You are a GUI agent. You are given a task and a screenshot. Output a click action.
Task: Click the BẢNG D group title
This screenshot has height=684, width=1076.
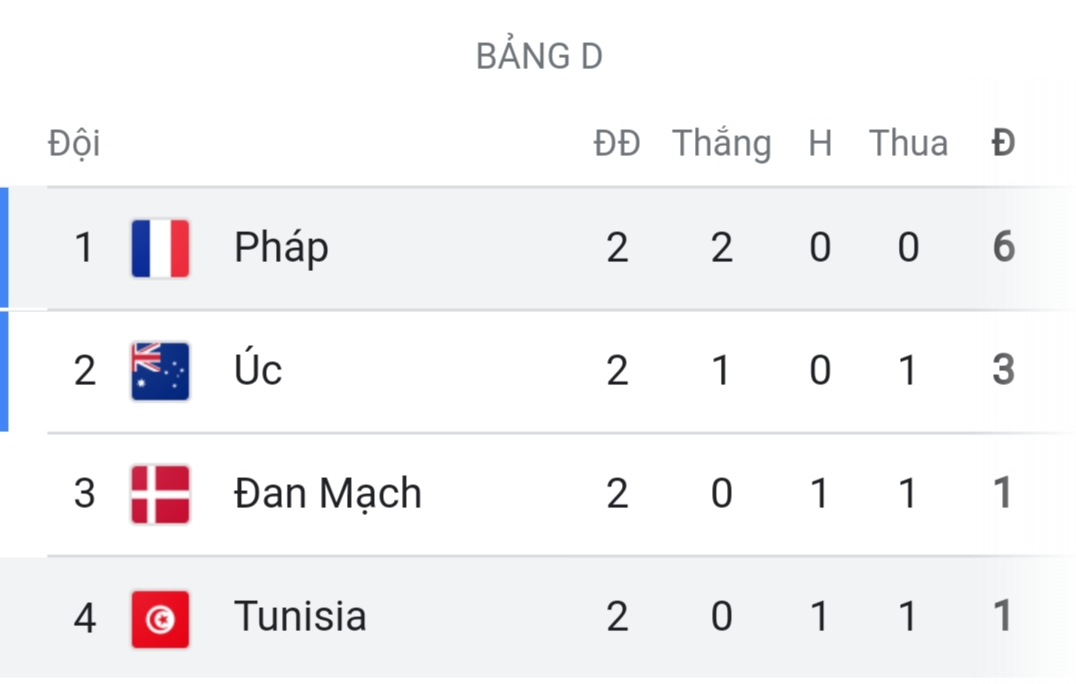tap(539, 57)
